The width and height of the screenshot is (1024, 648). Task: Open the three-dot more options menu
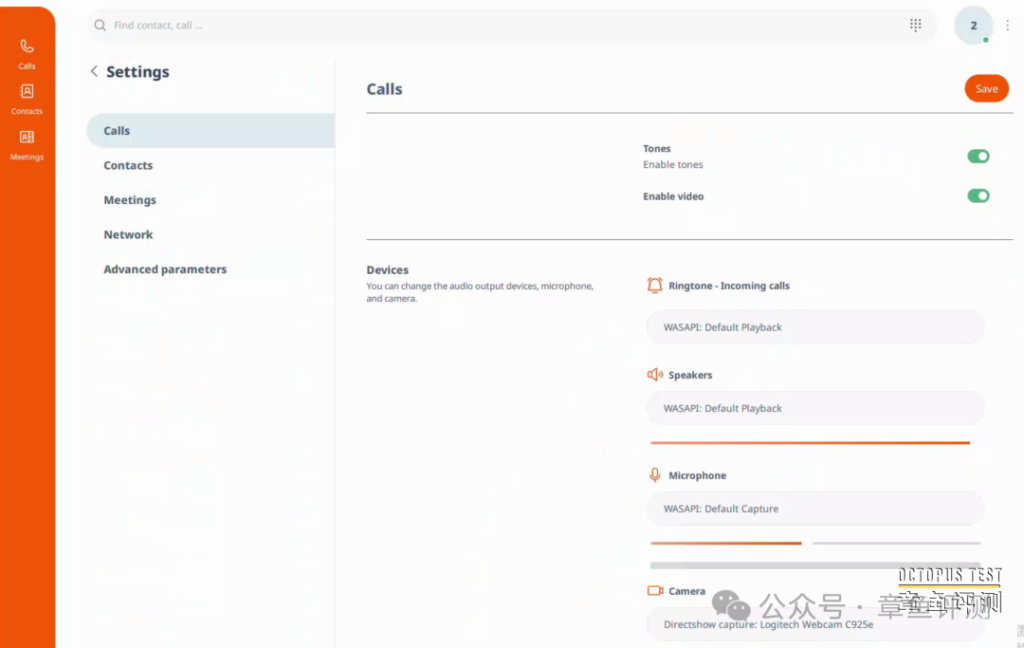tap(1007, 26)
